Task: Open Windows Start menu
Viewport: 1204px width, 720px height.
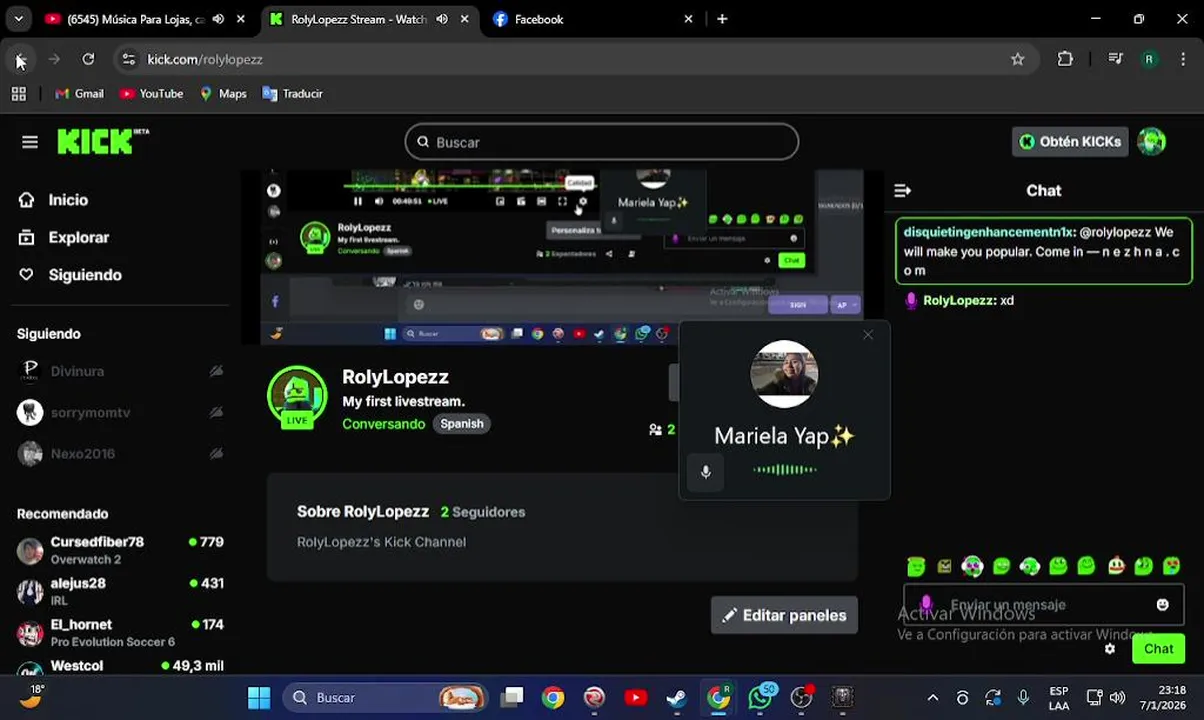Action: (x=258, y=697)
